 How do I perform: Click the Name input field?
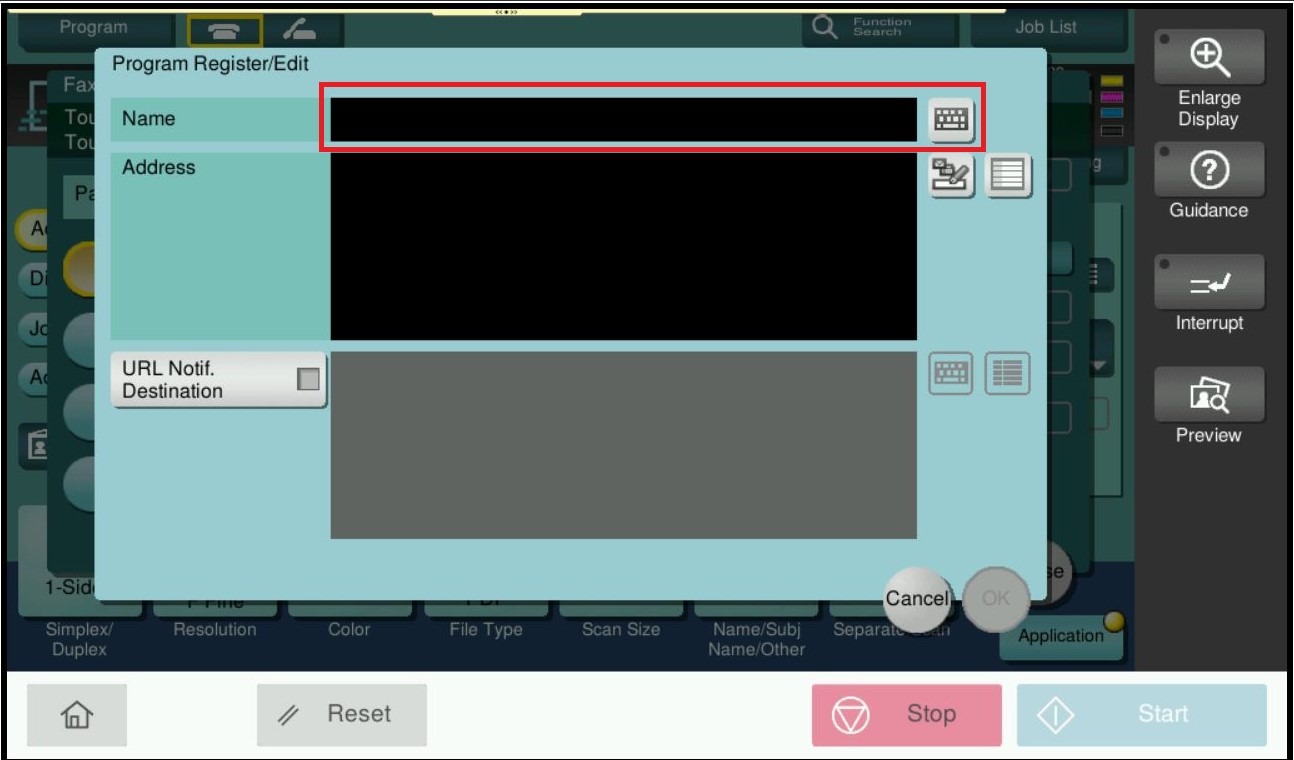(x=623, y=120)
